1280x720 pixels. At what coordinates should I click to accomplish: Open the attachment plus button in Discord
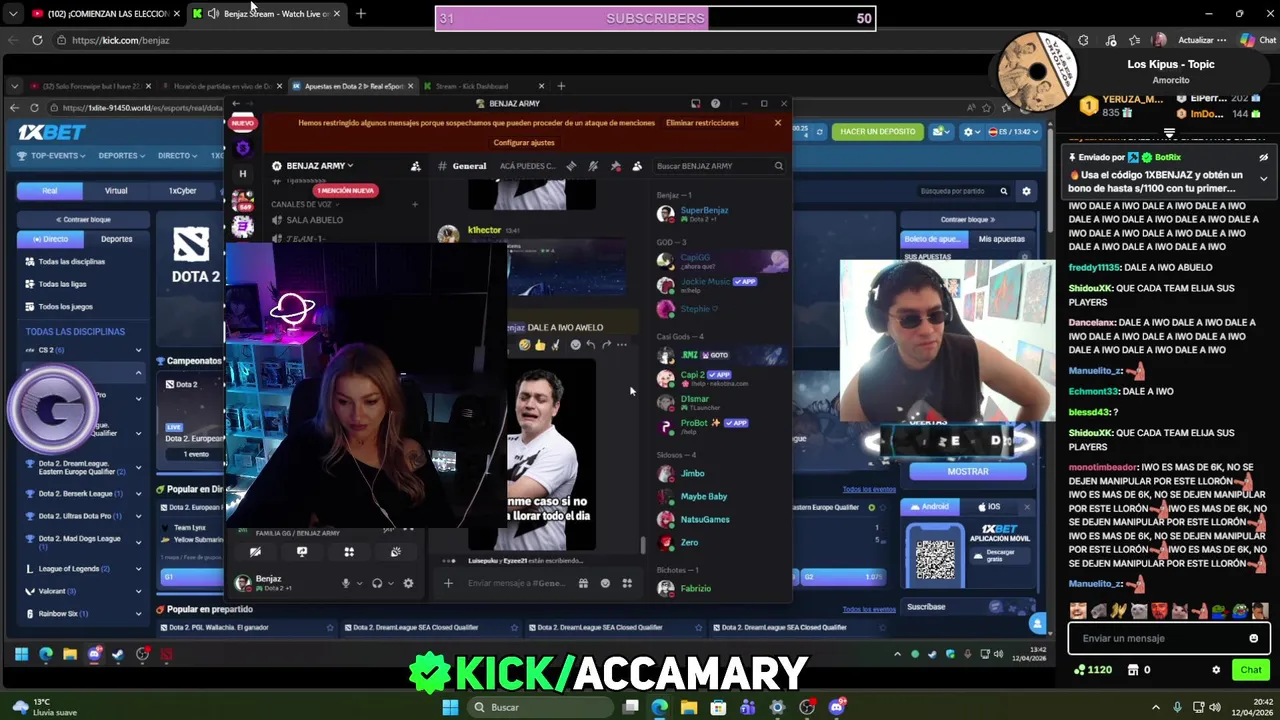pyautogui.click(x=448, y=583)
